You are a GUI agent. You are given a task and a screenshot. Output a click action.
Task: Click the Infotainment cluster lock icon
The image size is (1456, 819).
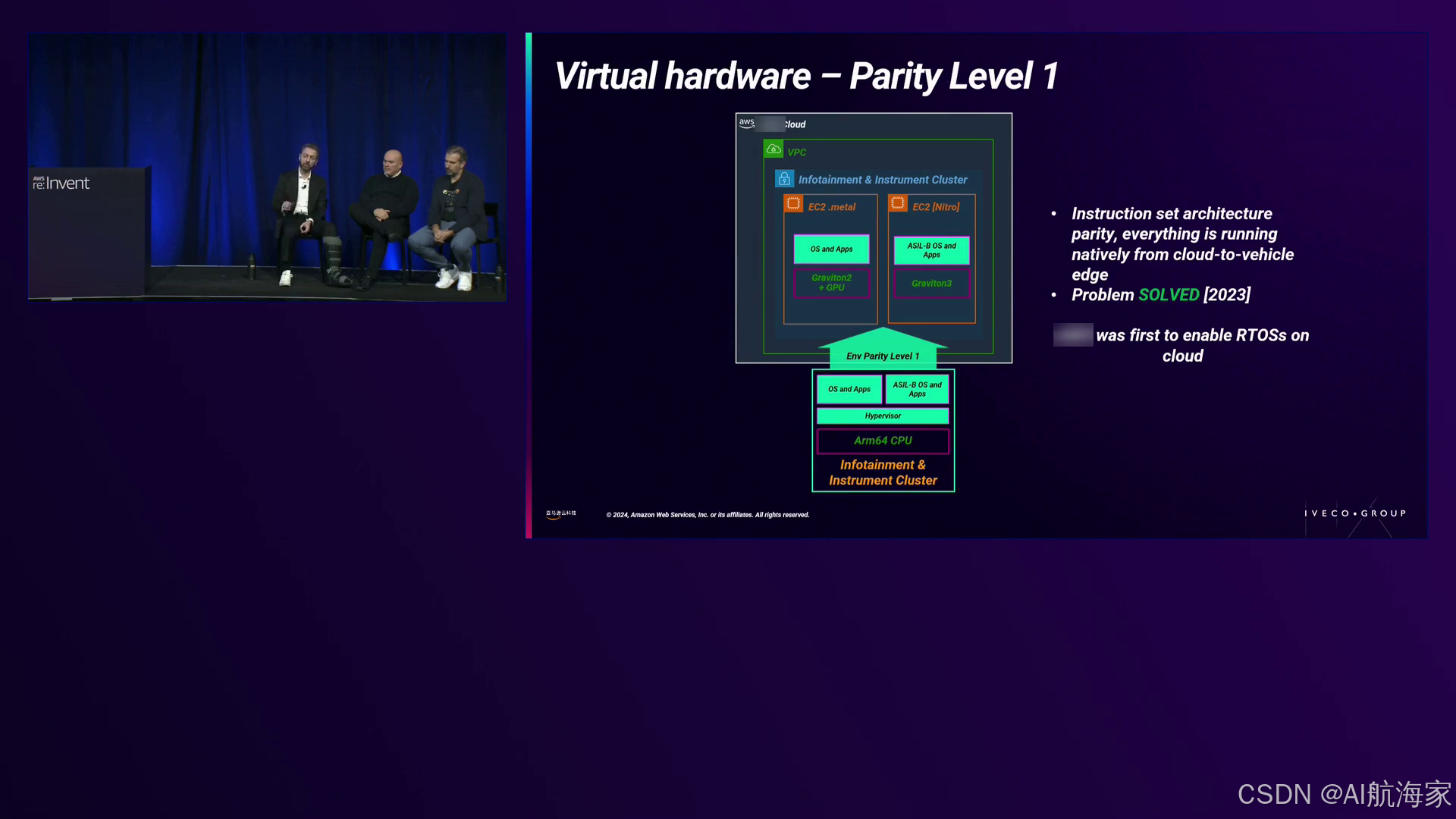(784, 180)
